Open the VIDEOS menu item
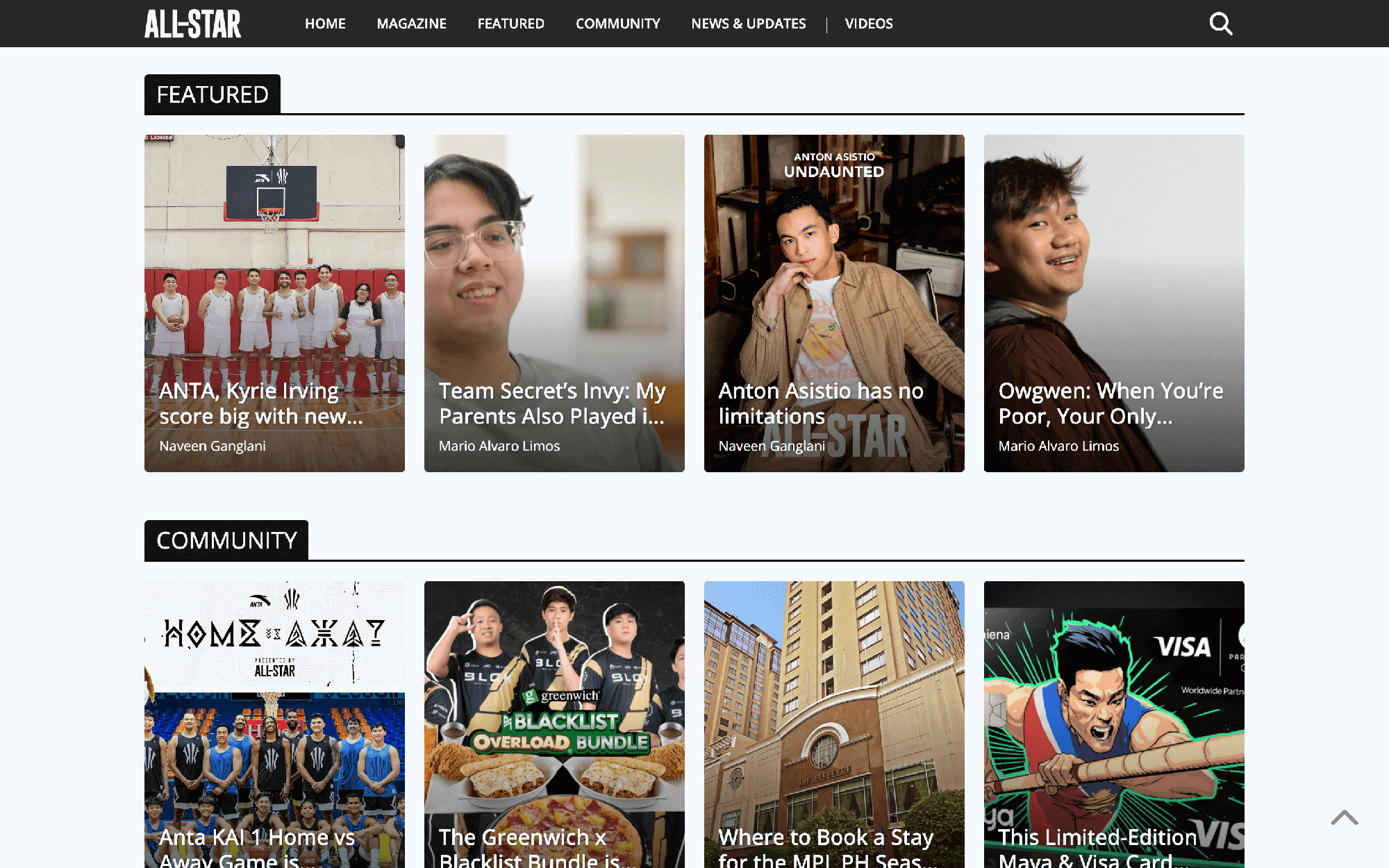 tap(868, 24)
